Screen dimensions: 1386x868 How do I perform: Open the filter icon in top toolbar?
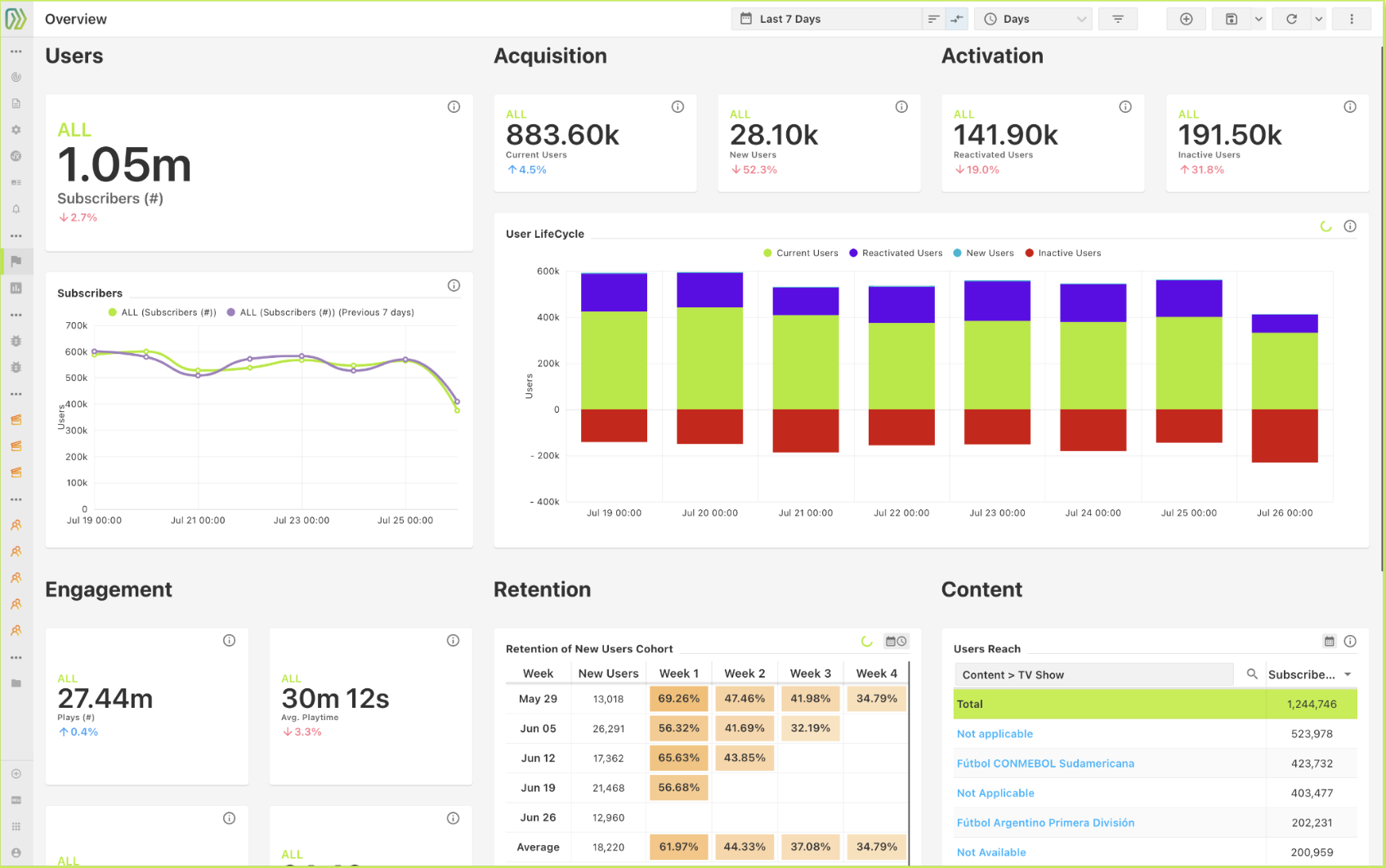(1118, 19)
